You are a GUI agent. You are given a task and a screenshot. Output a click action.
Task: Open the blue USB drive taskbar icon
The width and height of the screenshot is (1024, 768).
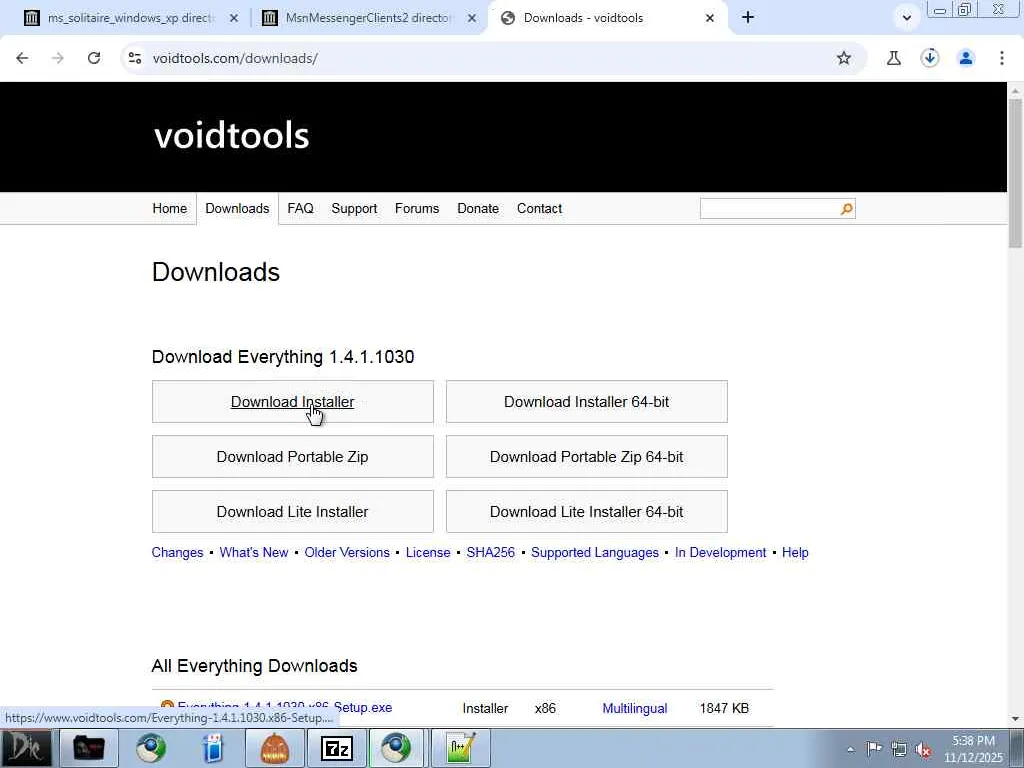pos(213,748)
